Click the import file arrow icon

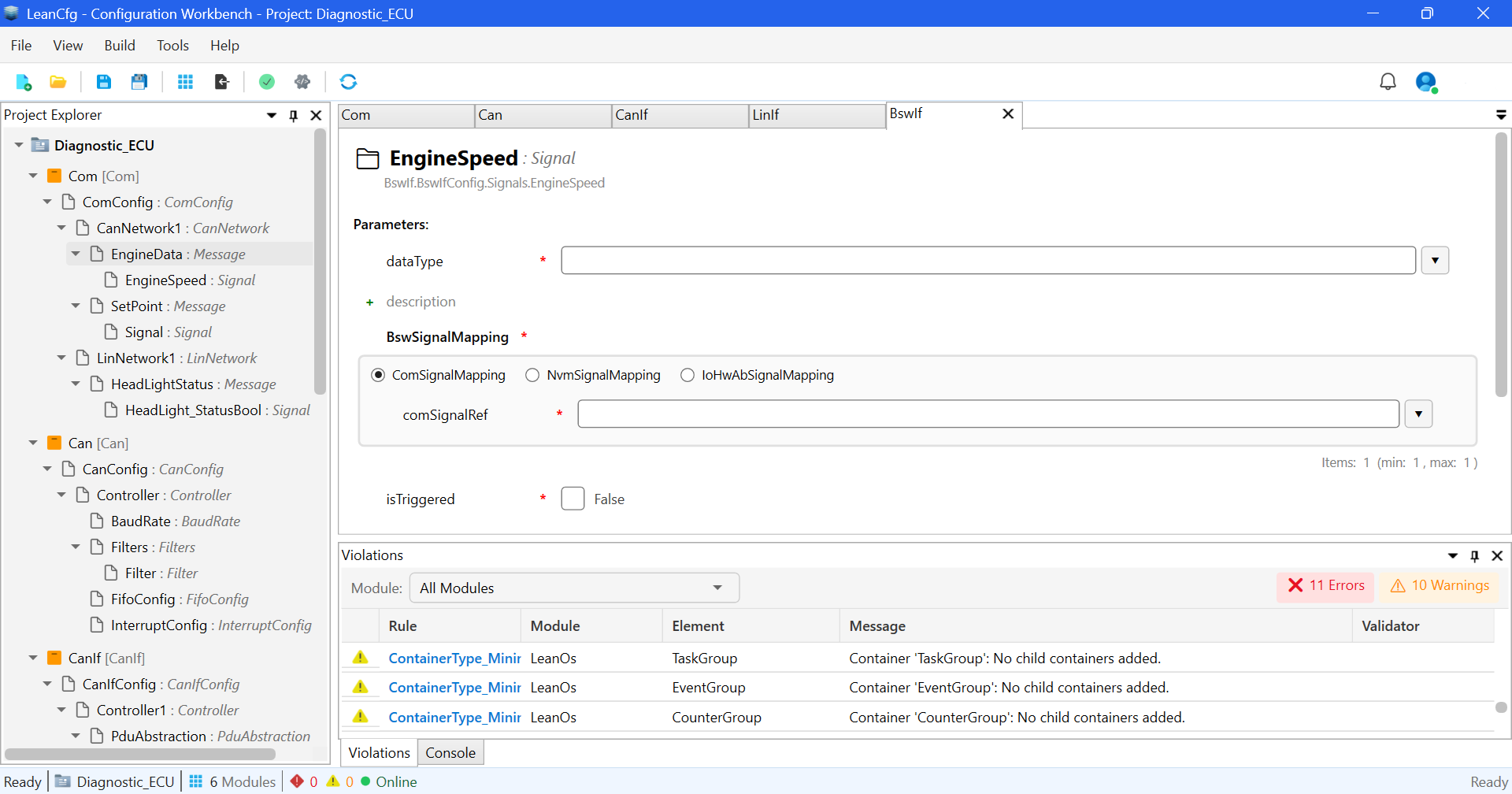coord(222,82)
